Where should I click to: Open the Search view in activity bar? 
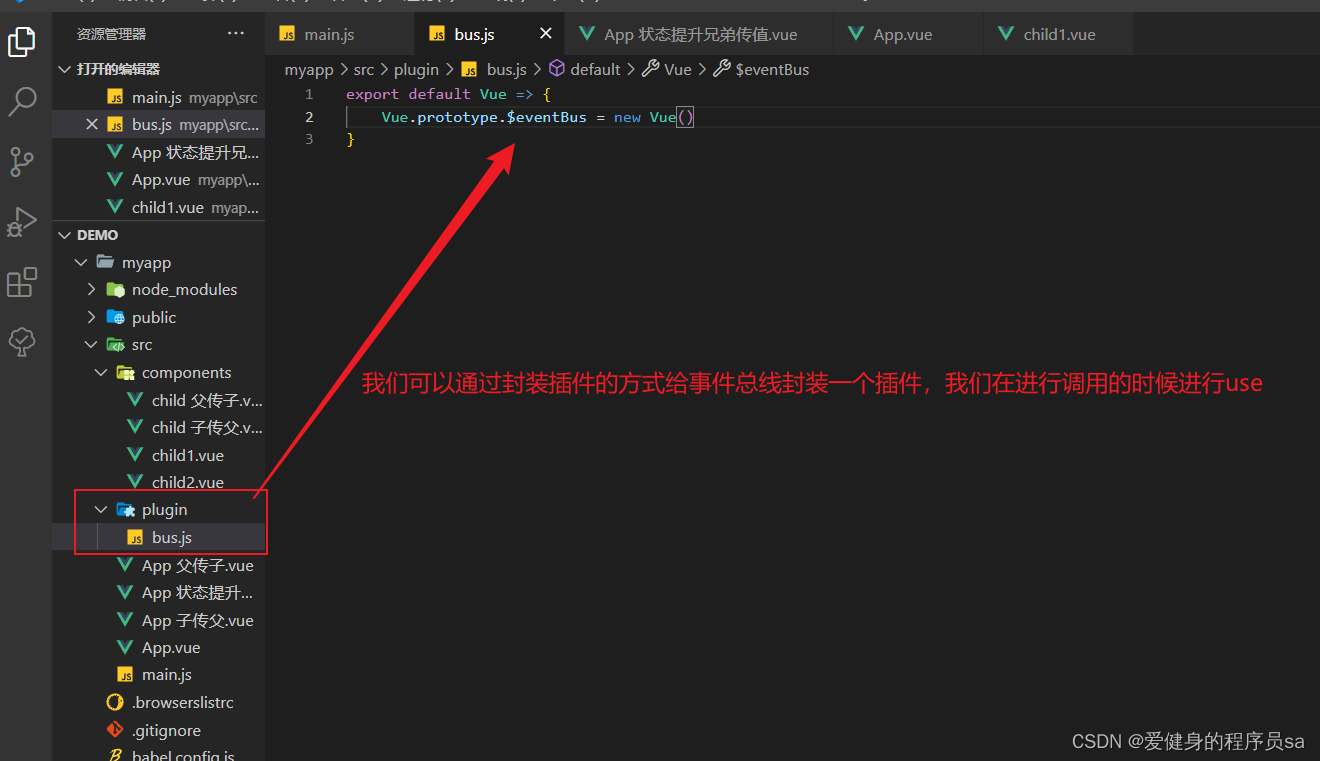pos(22,101)
